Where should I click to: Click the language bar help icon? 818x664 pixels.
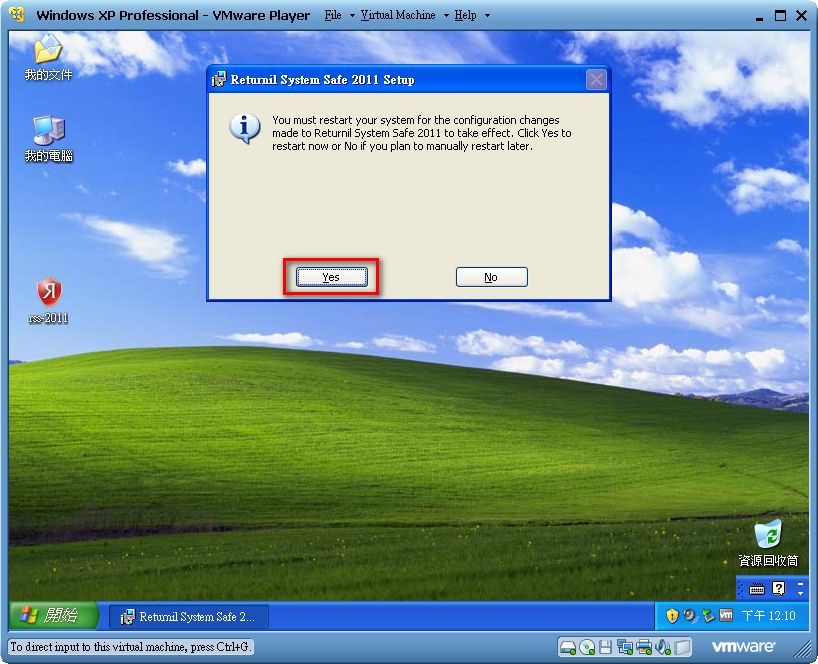tap(778, 589)
